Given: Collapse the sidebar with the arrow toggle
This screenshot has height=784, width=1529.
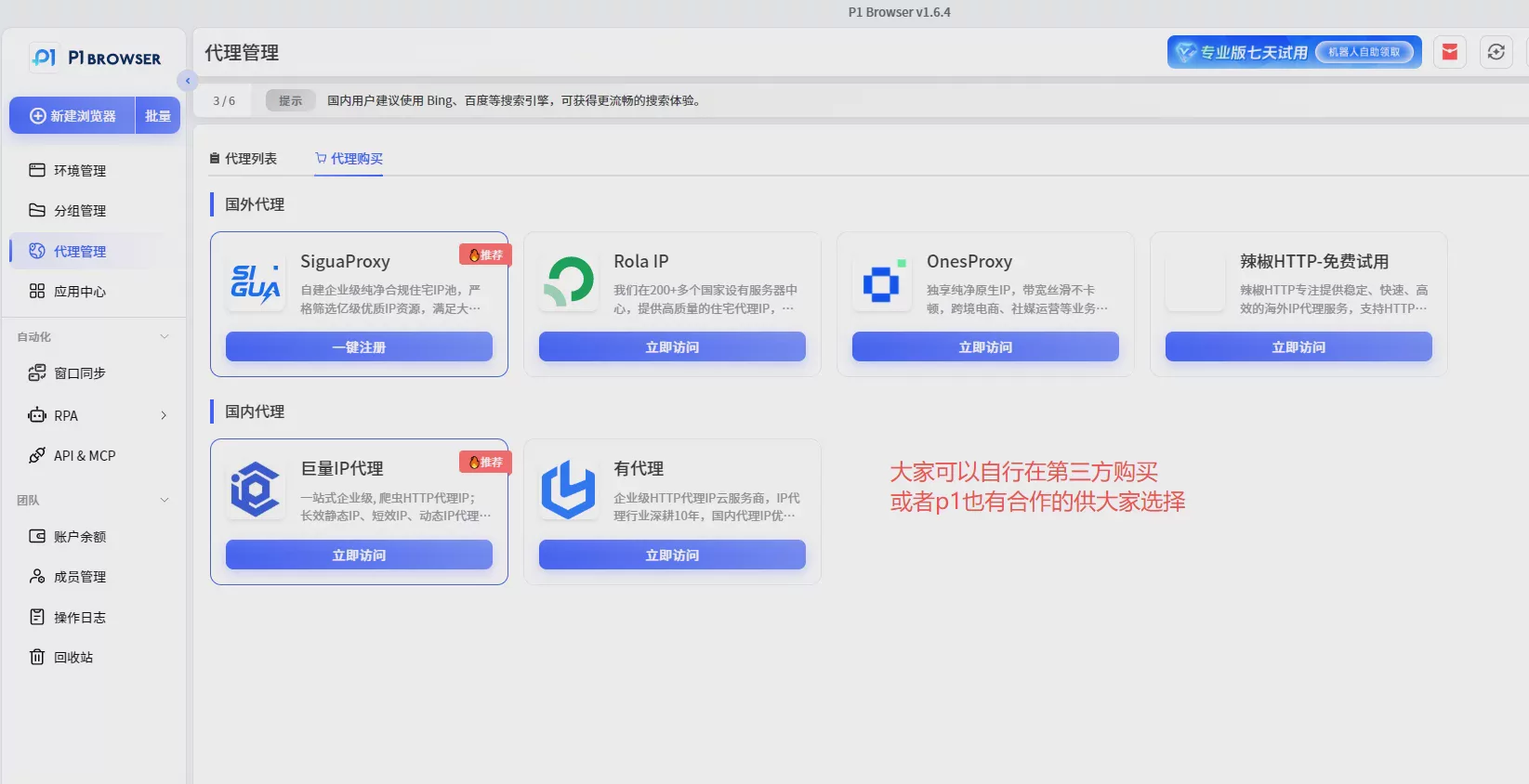Looking at the screenshot, I should pos(188,81).
